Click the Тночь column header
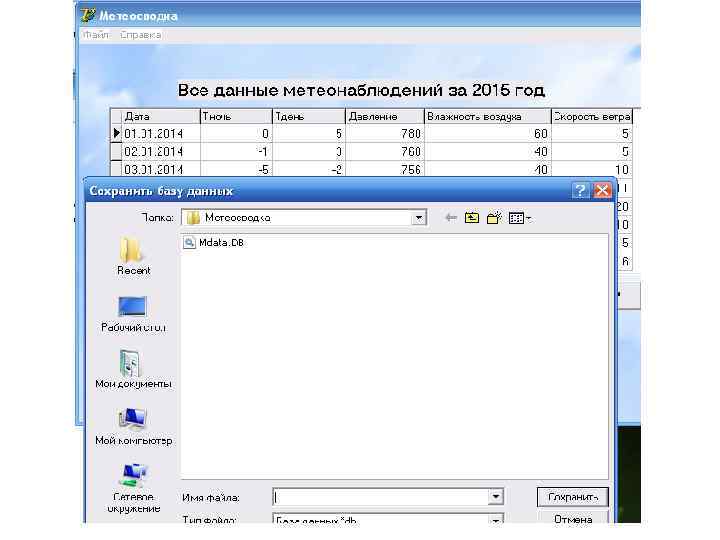 [236, 117]
